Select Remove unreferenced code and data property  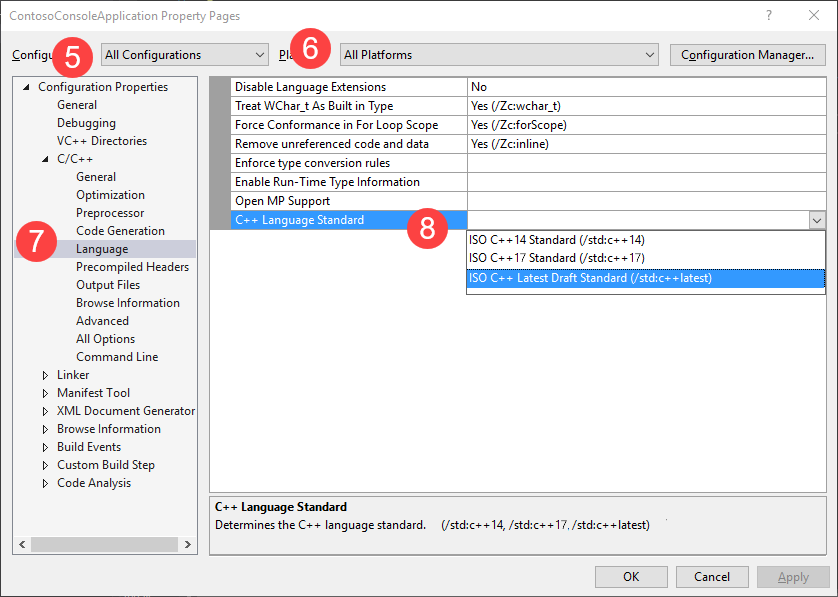[x=349, y=144]
